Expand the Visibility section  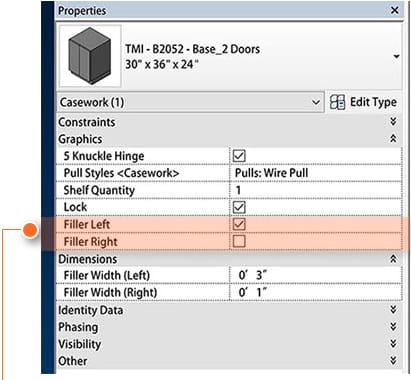click(x=393, y=344)
